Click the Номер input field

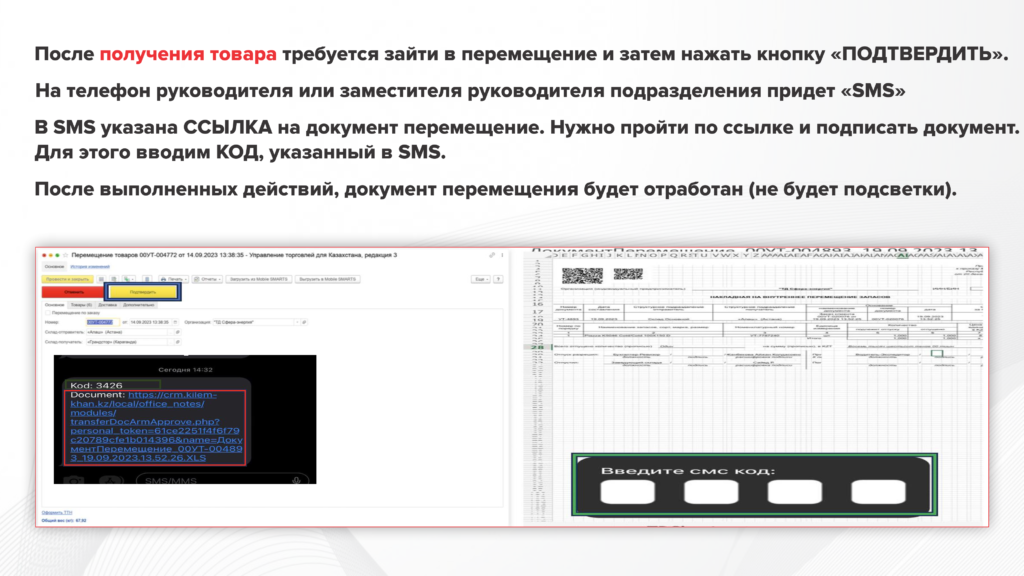point(103,322)
